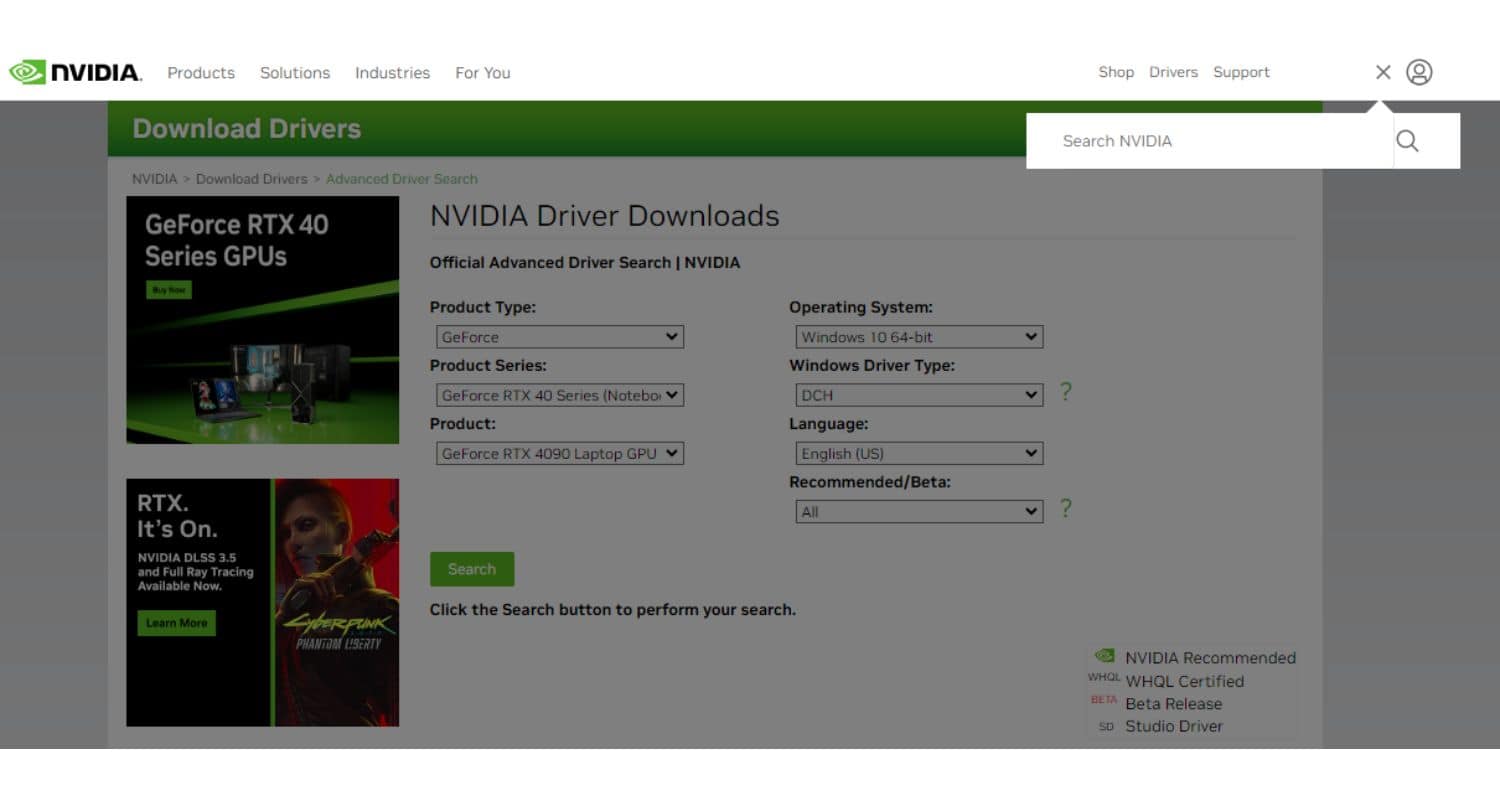Open the Industries menu
1500x800 pixels.
tap(392, 73)
